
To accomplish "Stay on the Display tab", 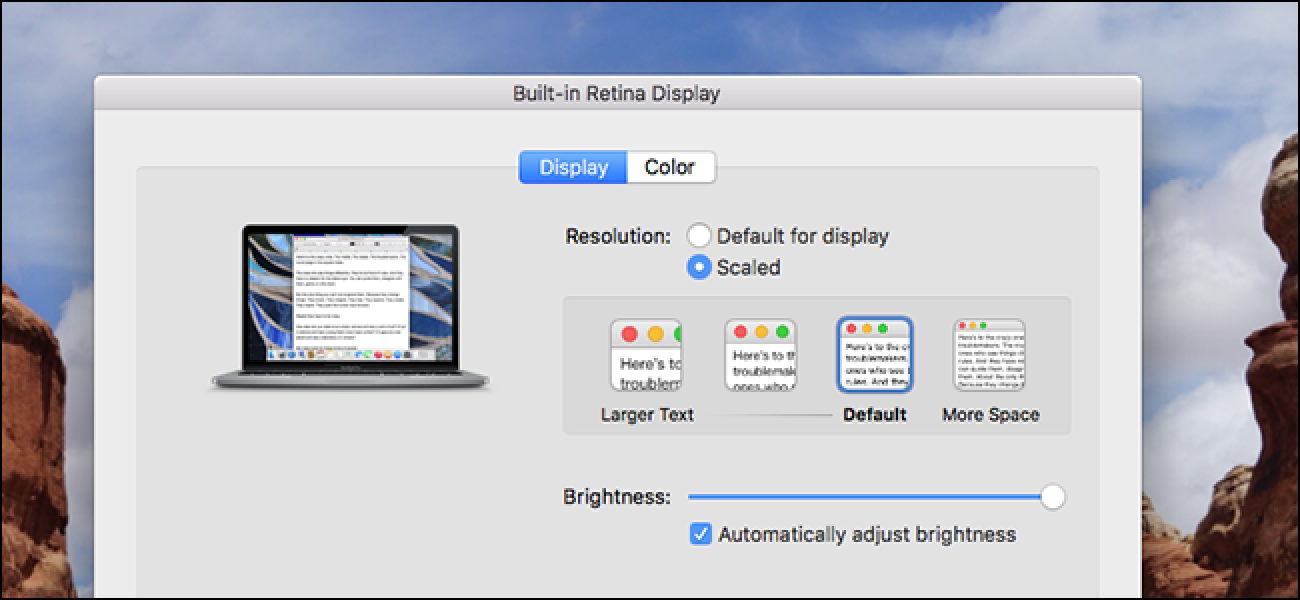I will coord(572,167).
